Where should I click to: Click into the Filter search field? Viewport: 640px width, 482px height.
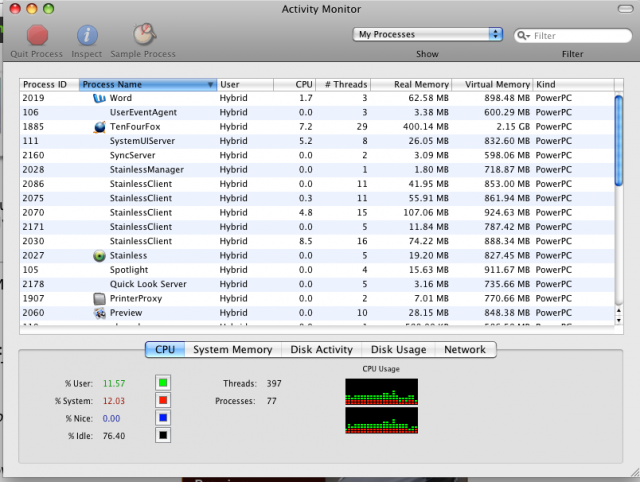pyautogui.click(x=573, y=36)
